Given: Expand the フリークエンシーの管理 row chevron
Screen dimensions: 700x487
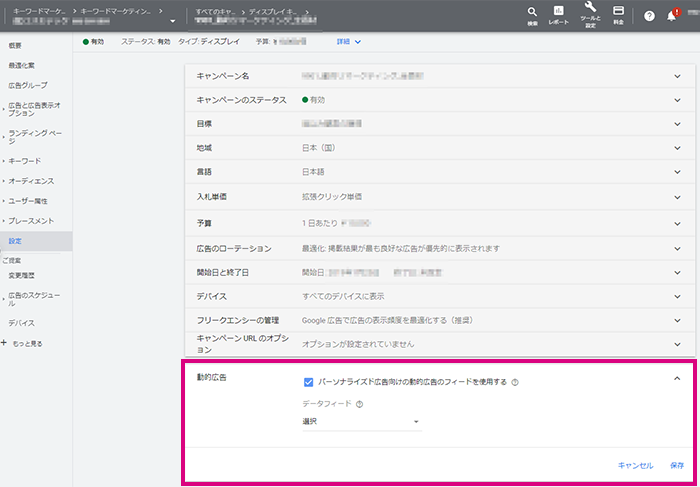Looking at the screenshot, I should (x=677, y=321).
